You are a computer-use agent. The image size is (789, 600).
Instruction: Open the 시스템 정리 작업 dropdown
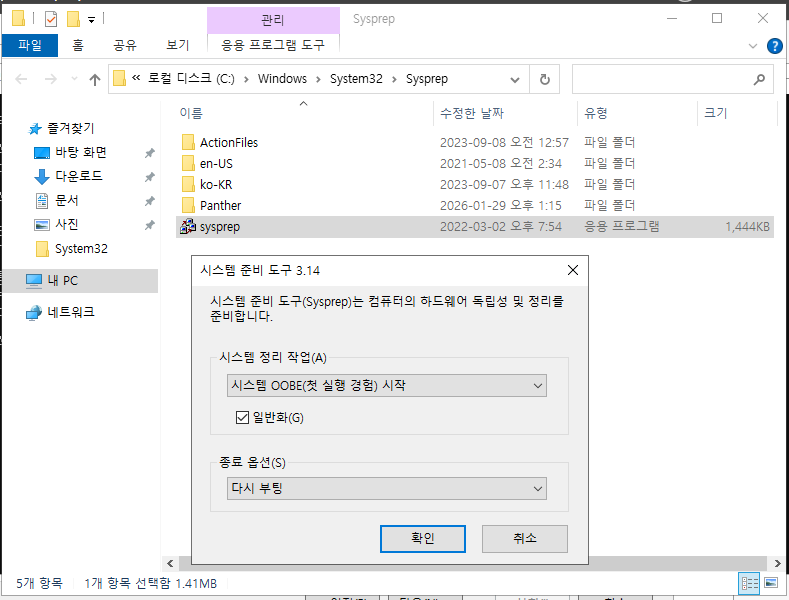tap(386, 386)
